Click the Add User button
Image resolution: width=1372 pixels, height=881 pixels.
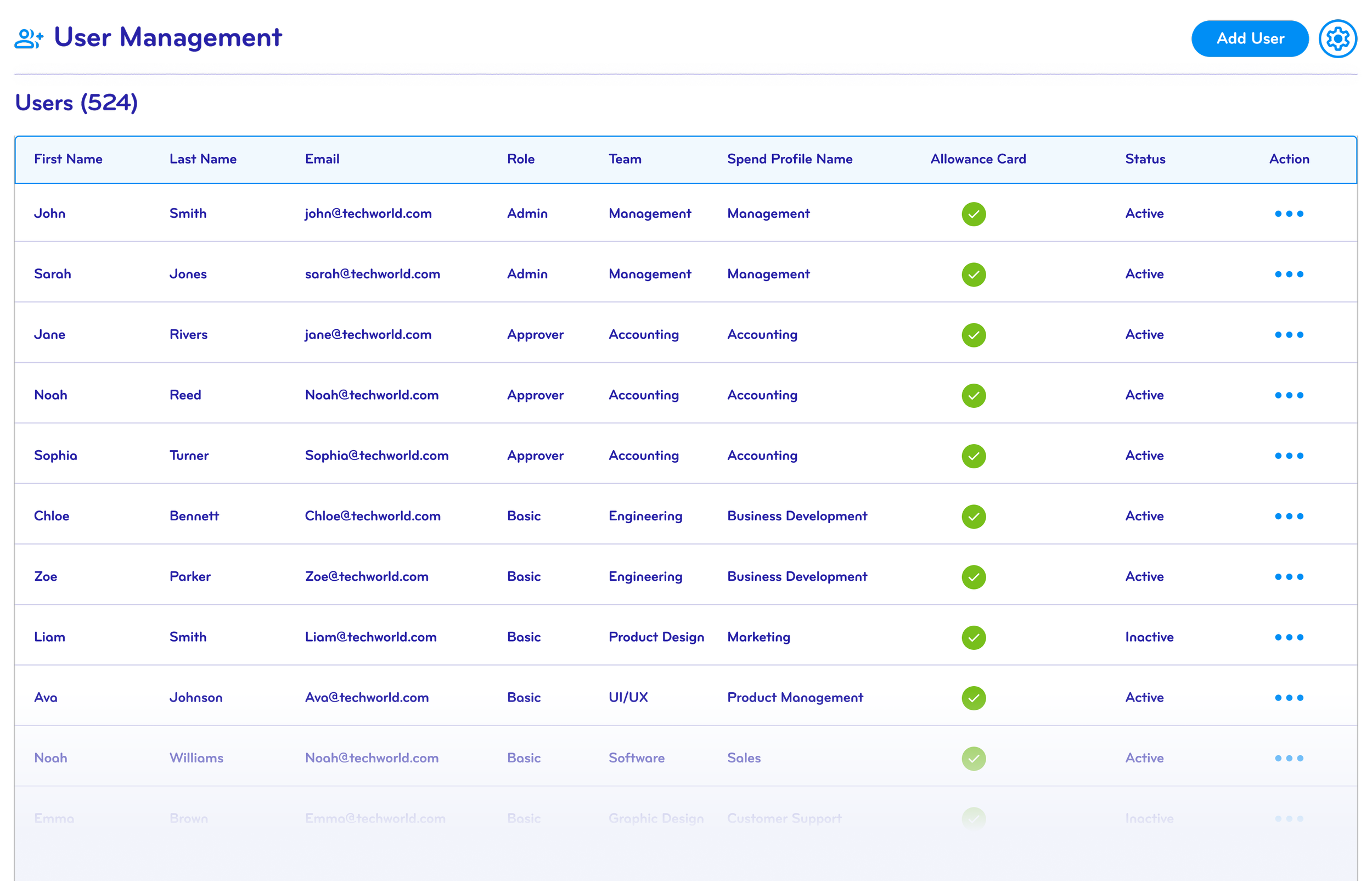click(x=1250, y=39)
